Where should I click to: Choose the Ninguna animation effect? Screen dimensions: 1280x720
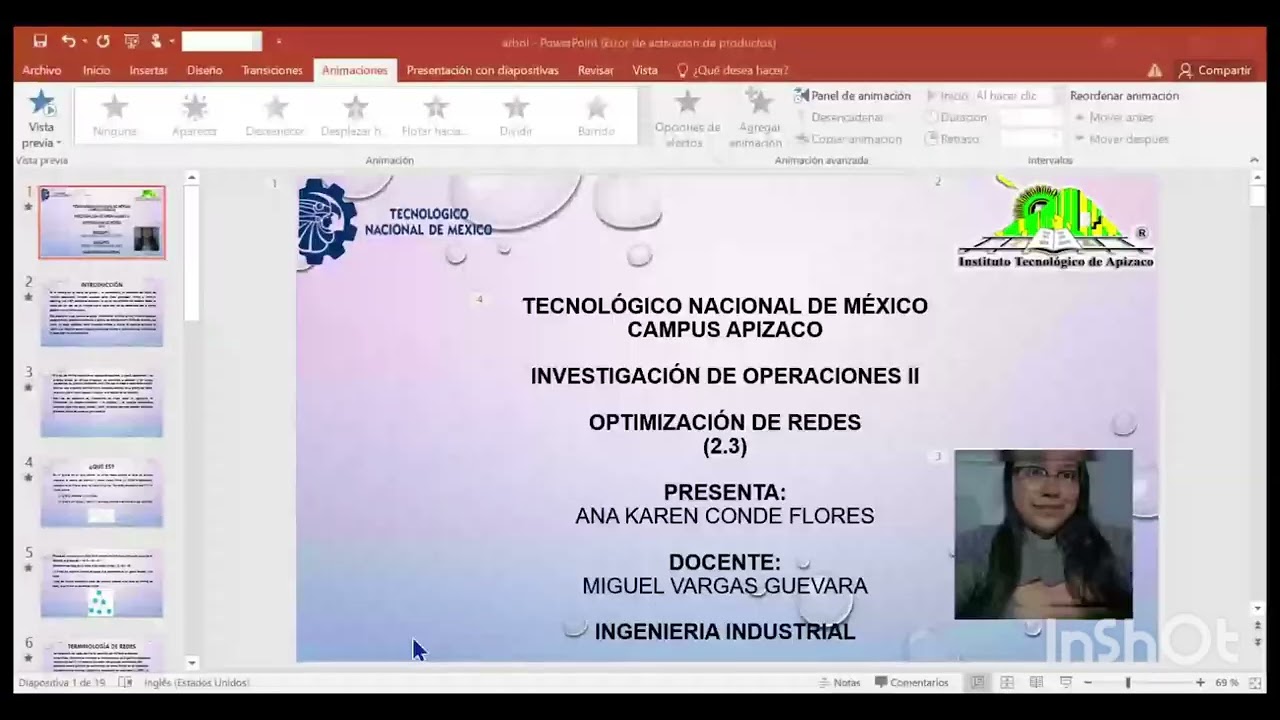tap(115, 116)
